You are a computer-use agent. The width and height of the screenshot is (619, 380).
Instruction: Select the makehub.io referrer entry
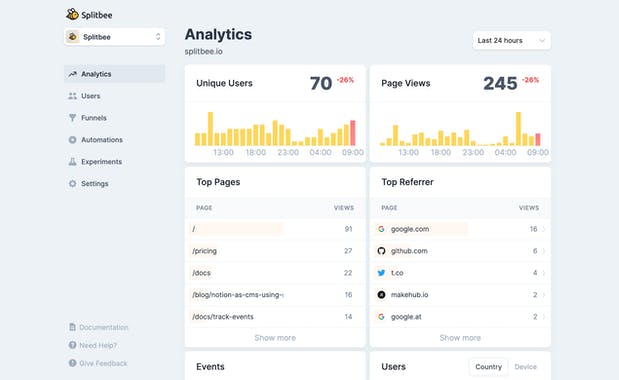(x=460, y=294)
